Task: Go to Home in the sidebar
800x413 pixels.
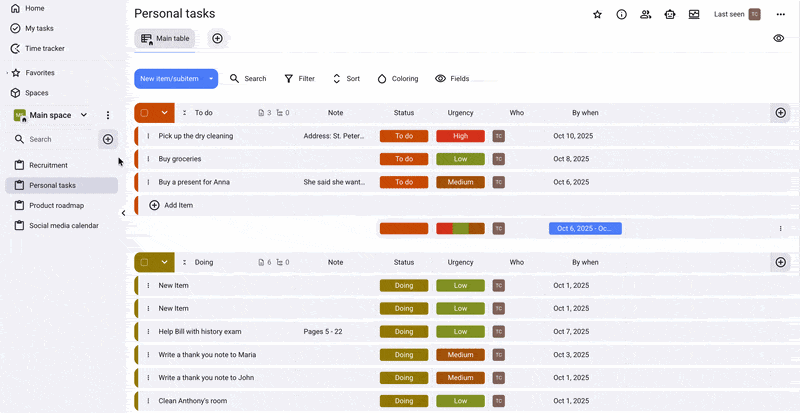Action: 28,8
